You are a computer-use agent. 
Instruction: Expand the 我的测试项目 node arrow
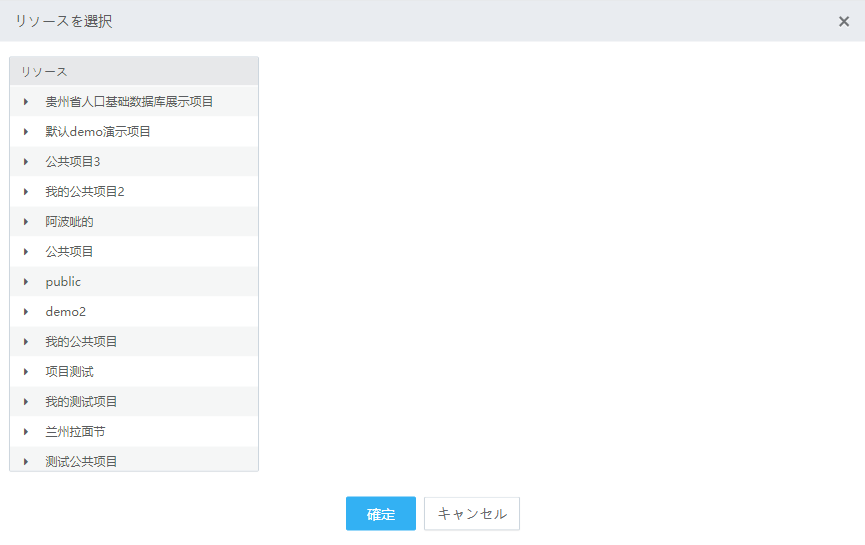[26, 402]
